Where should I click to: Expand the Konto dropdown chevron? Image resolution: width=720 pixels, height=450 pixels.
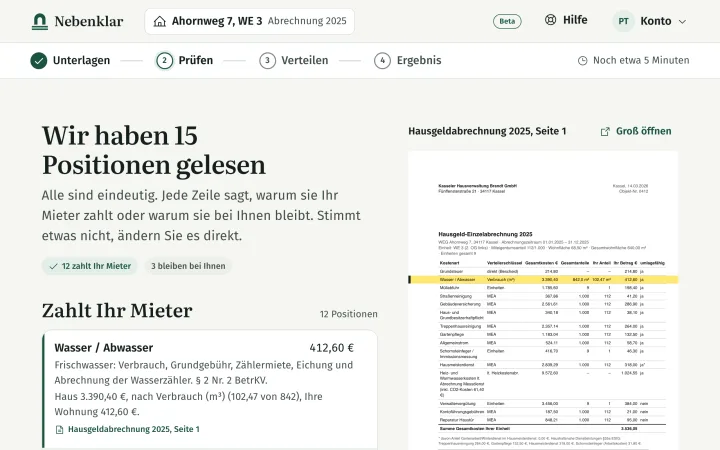click(682, 22)
